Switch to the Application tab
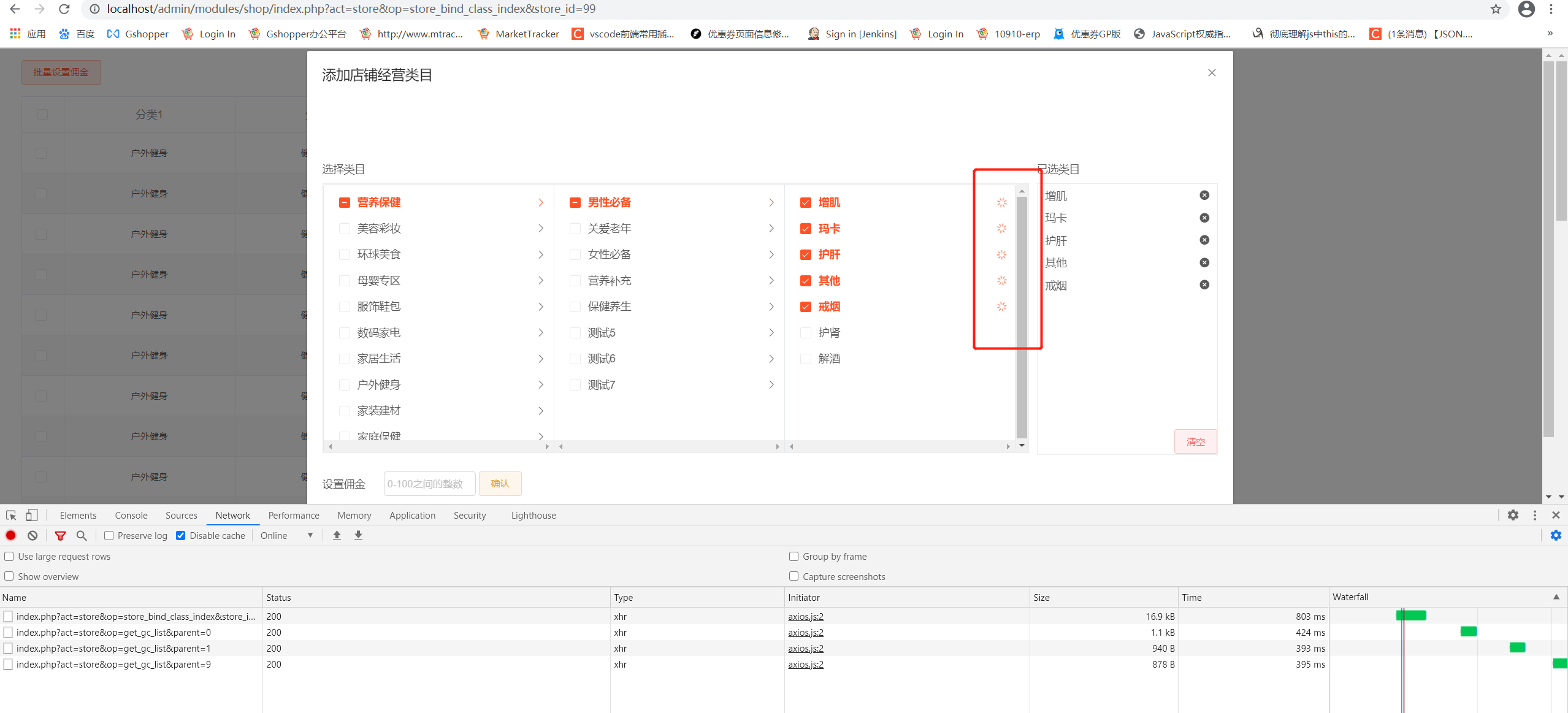 (x=412, y=516)
